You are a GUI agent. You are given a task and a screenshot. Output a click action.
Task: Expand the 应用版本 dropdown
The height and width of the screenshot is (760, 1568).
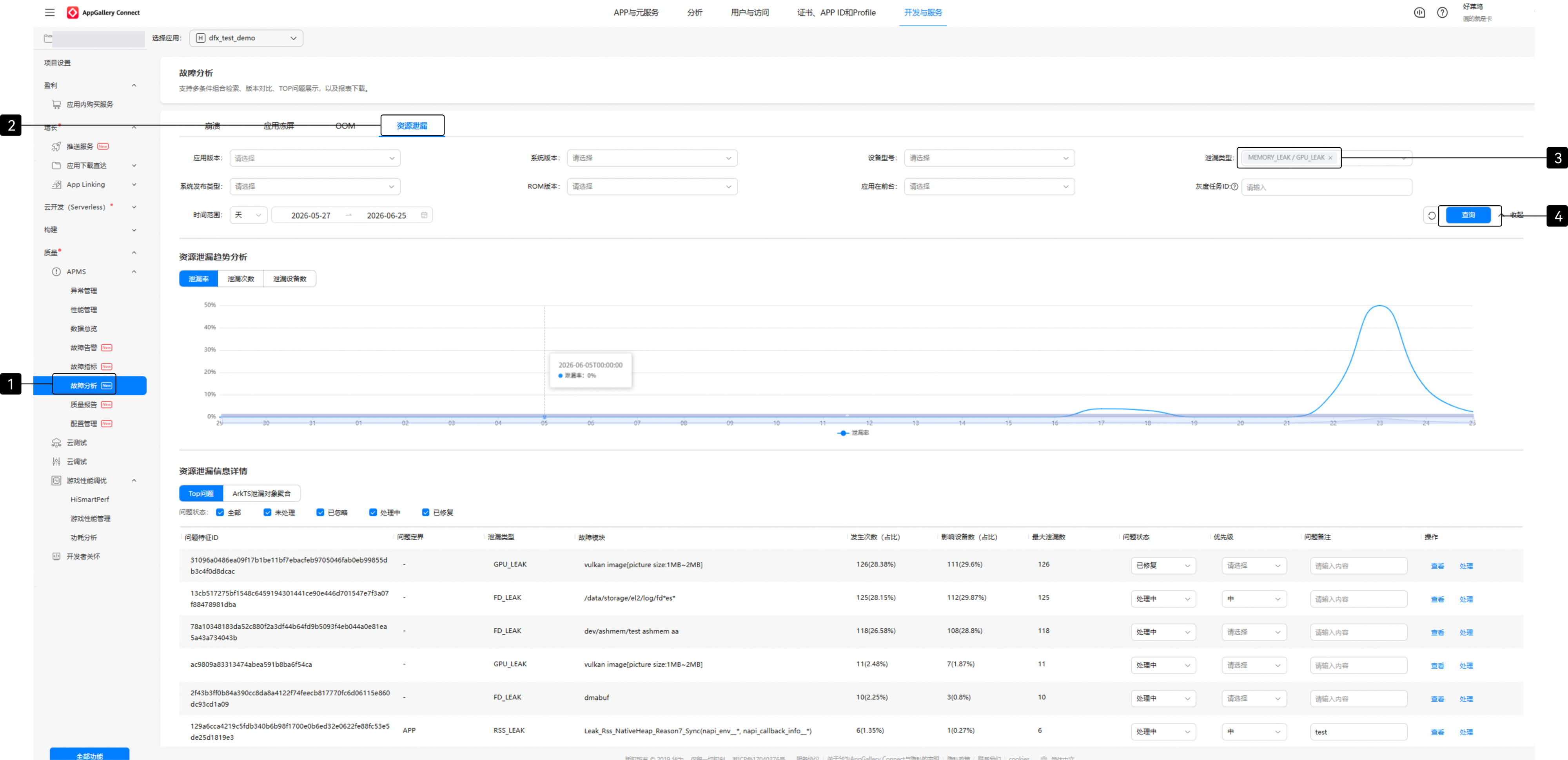pyautogui.click(x=315, y=158)
